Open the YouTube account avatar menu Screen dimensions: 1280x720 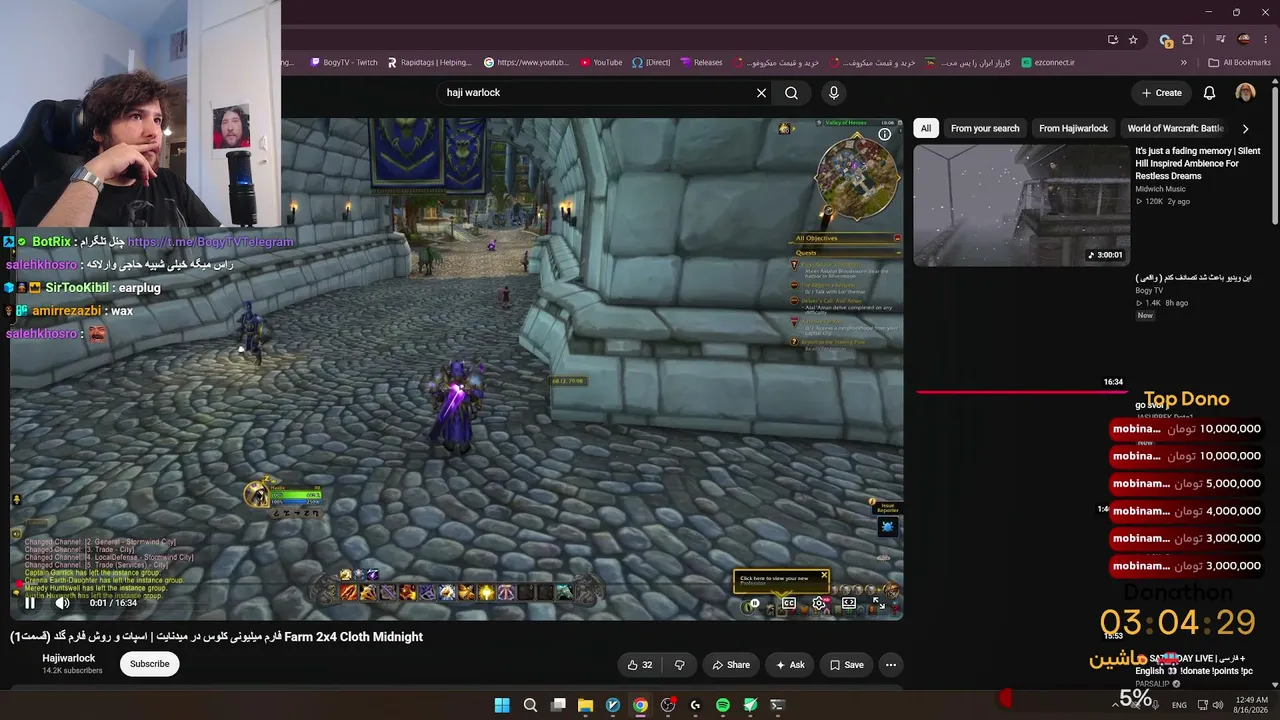click(1245, 93)
